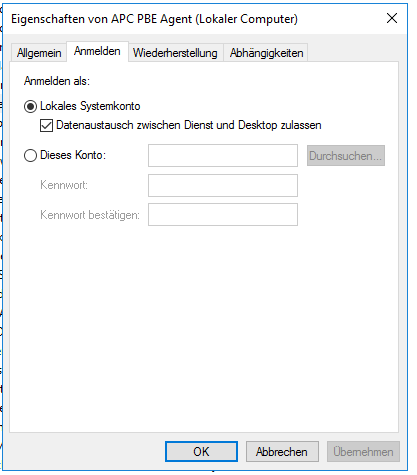417x475 pixels.
Task: Click the Kennwort bestätigen input field
Action: tap(223, 215)
